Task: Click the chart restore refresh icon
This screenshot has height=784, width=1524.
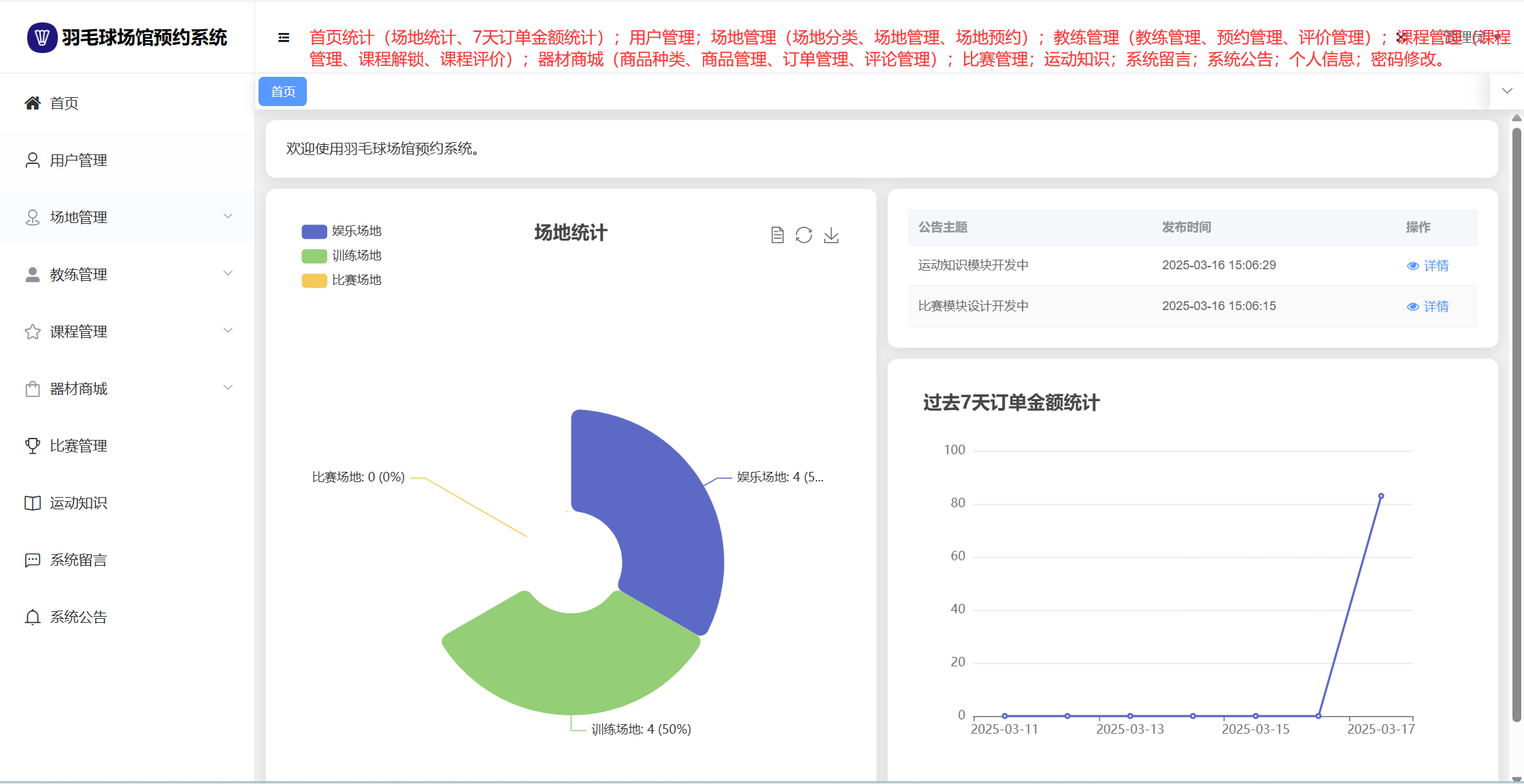Action: point(804,235)
